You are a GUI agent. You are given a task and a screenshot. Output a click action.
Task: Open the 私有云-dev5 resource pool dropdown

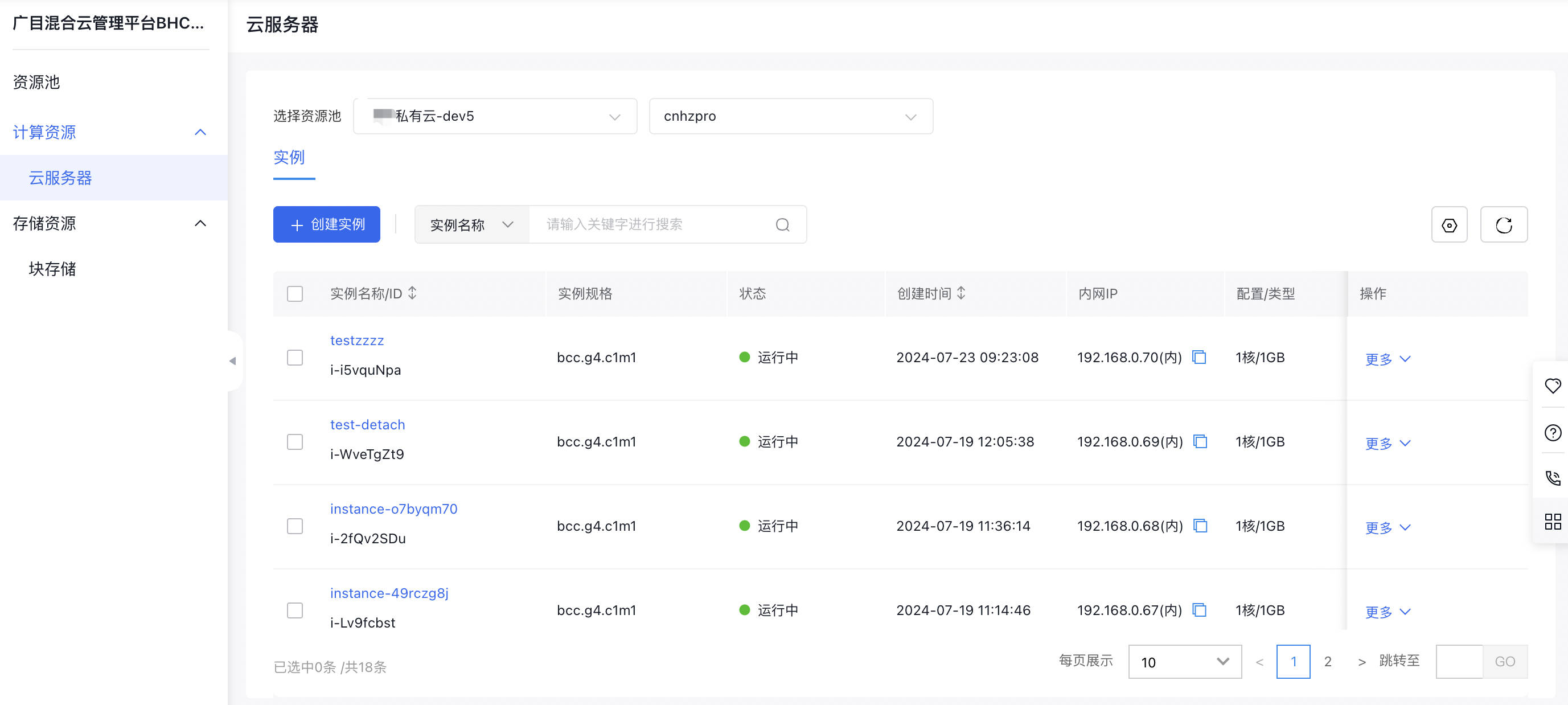click(x=494, y=116)
